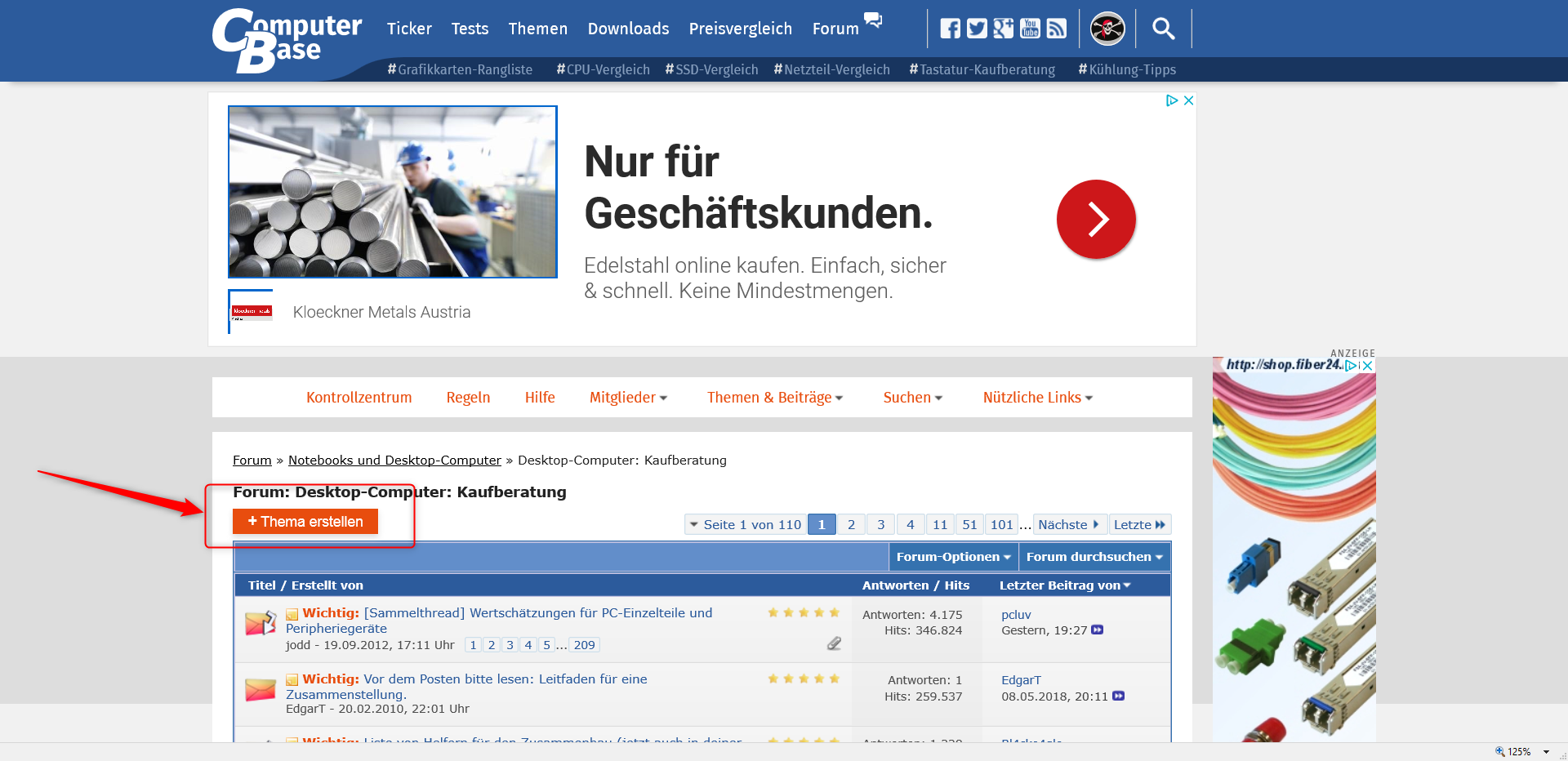Click the AdChoices triangle icon on top banner
This screenshot has height=761, width=1568.
coord(1172,100)
